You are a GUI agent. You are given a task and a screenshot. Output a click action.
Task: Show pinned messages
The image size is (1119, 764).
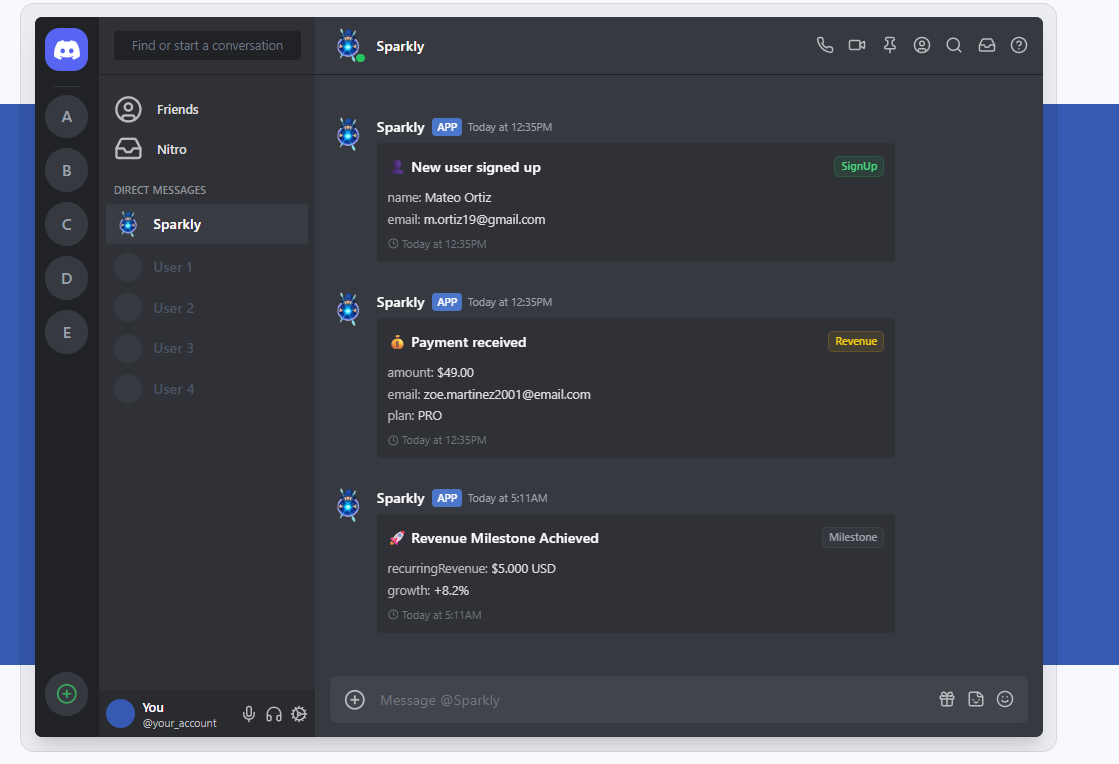coord(889,45)
